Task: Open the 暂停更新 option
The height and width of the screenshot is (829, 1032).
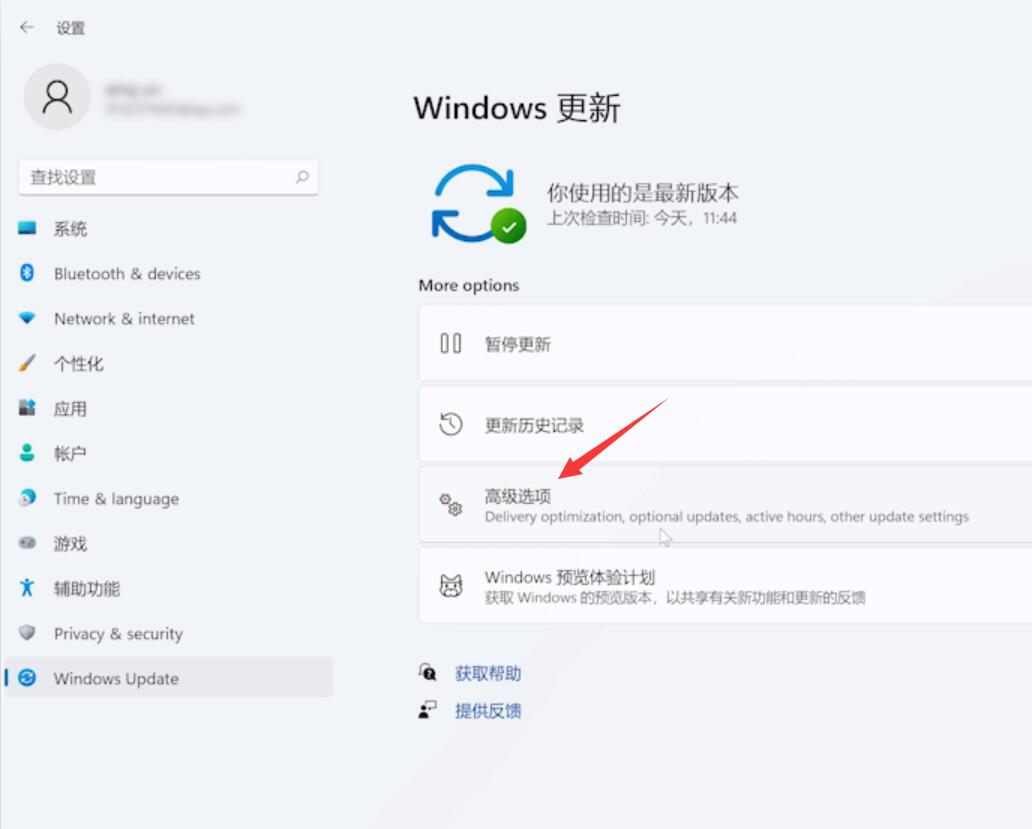Action: (725, 343)
